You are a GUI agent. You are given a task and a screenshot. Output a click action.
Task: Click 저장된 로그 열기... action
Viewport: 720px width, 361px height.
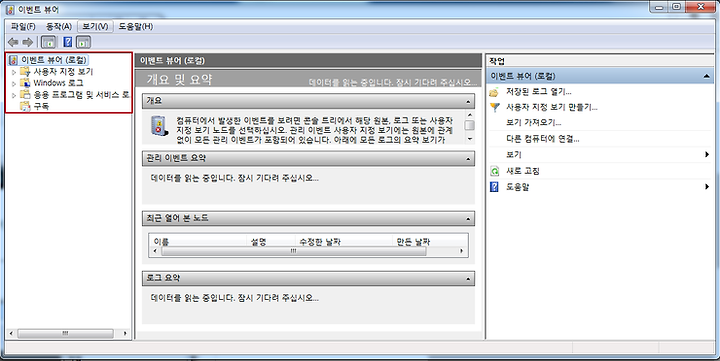(x=538, y=92)
